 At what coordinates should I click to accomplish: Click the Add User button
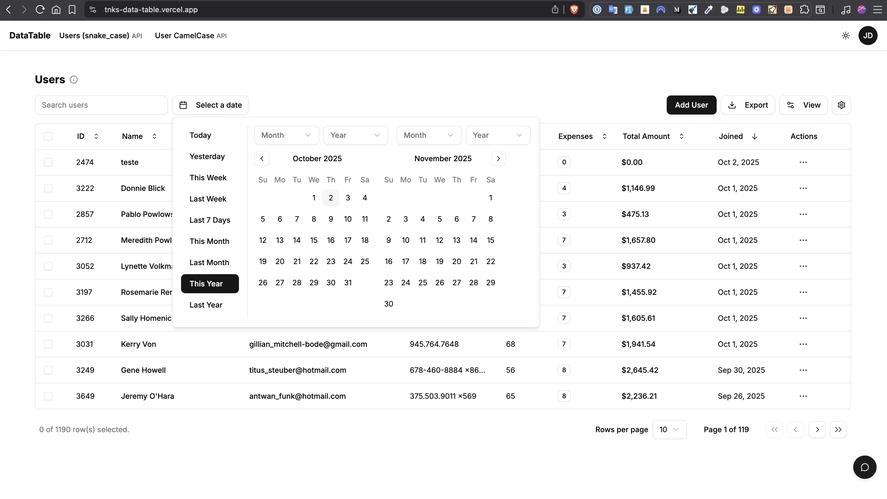(x=691, y=105)
